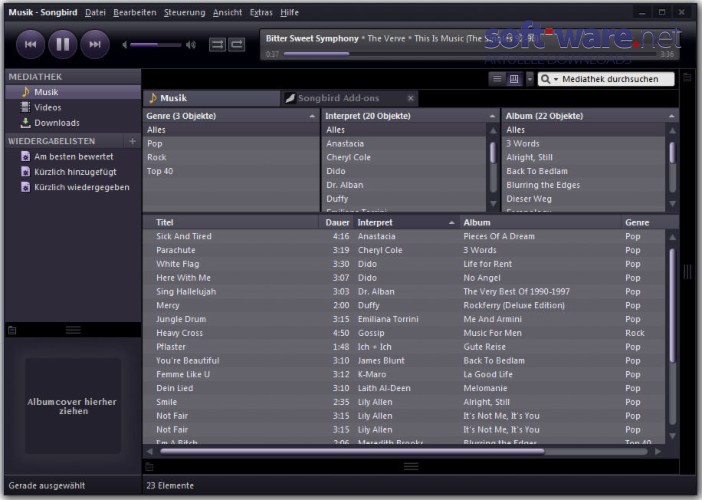
Task: Select the song Heavy Cross
Action: tap(404, 333)
